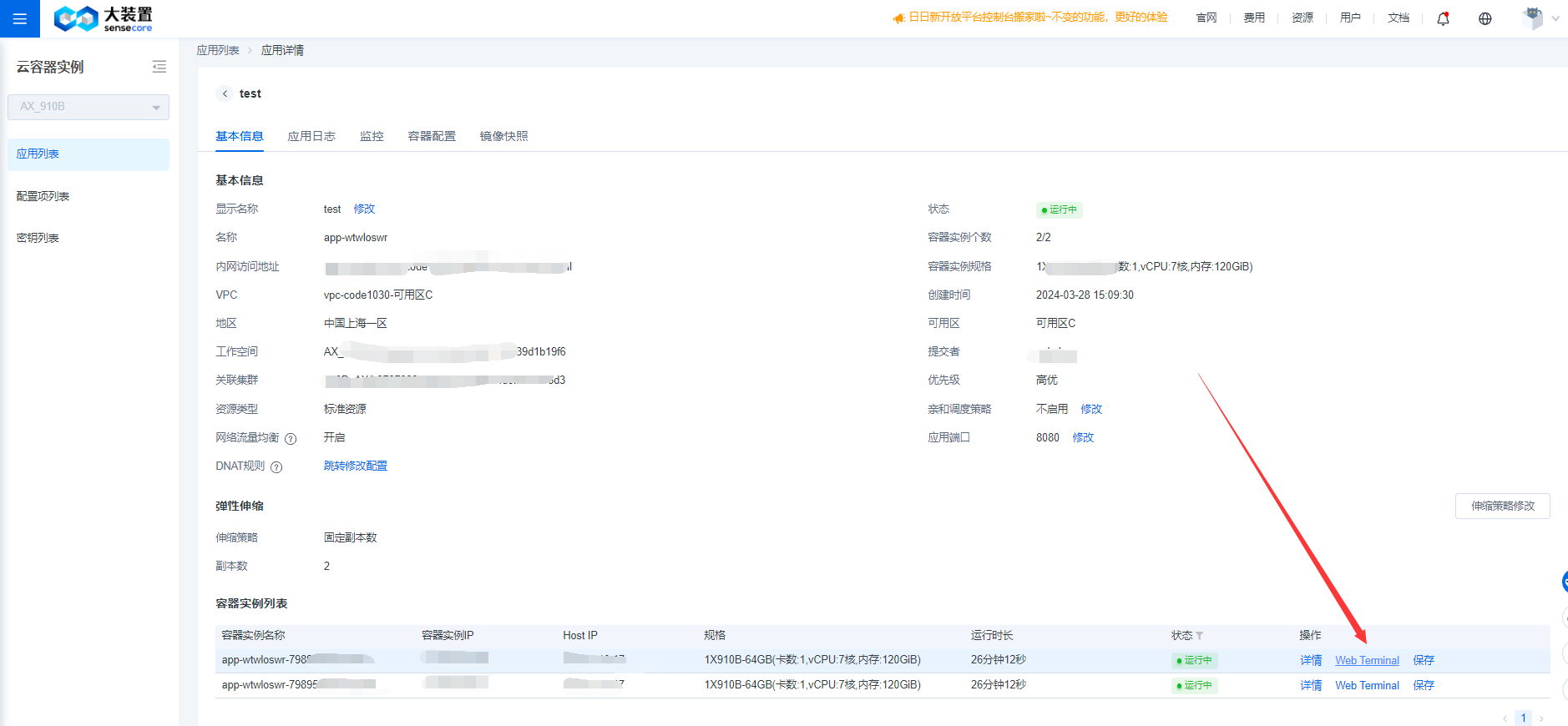Click the notification bell icon
The width and height of the screenshot is (1568, 726).
pos(1443,18)
